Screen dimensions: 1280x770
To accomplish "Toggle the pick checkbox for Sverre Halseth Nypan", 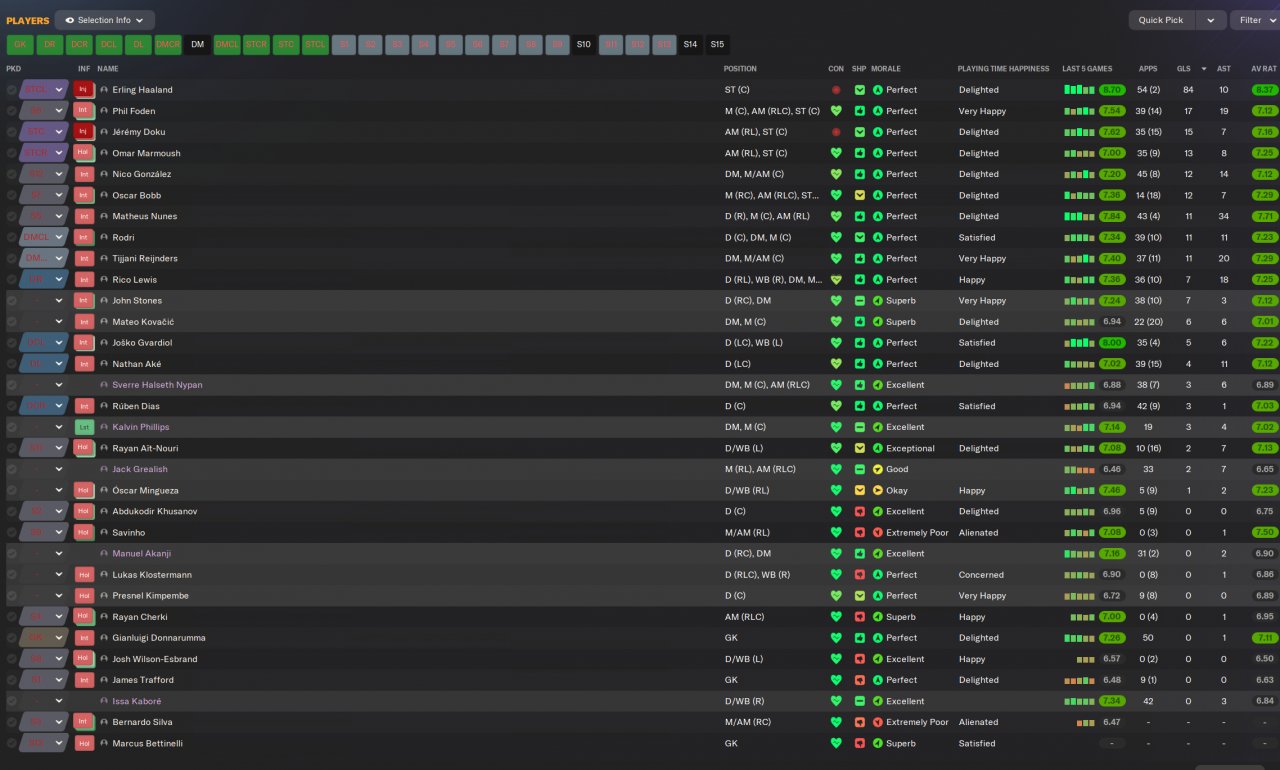I will point(12,385).
